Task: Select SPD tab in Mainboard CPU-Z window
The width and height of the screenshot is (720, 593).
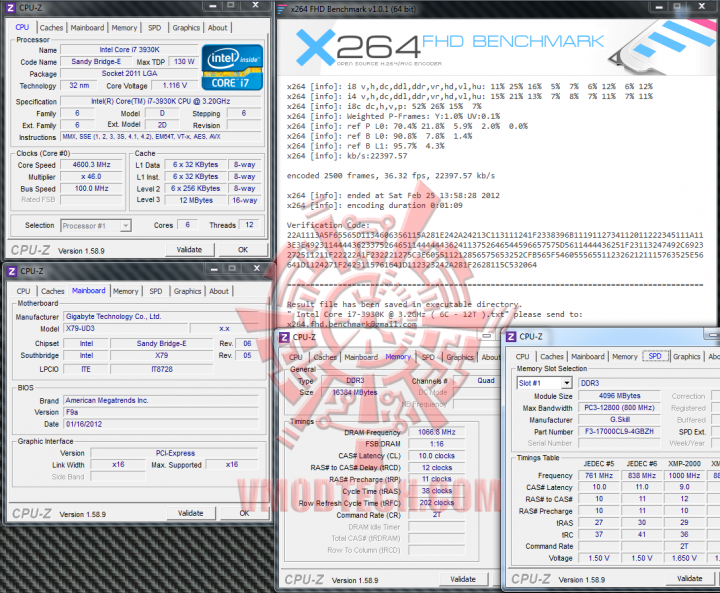Action: pyautogui.click(x=156, y=291)
